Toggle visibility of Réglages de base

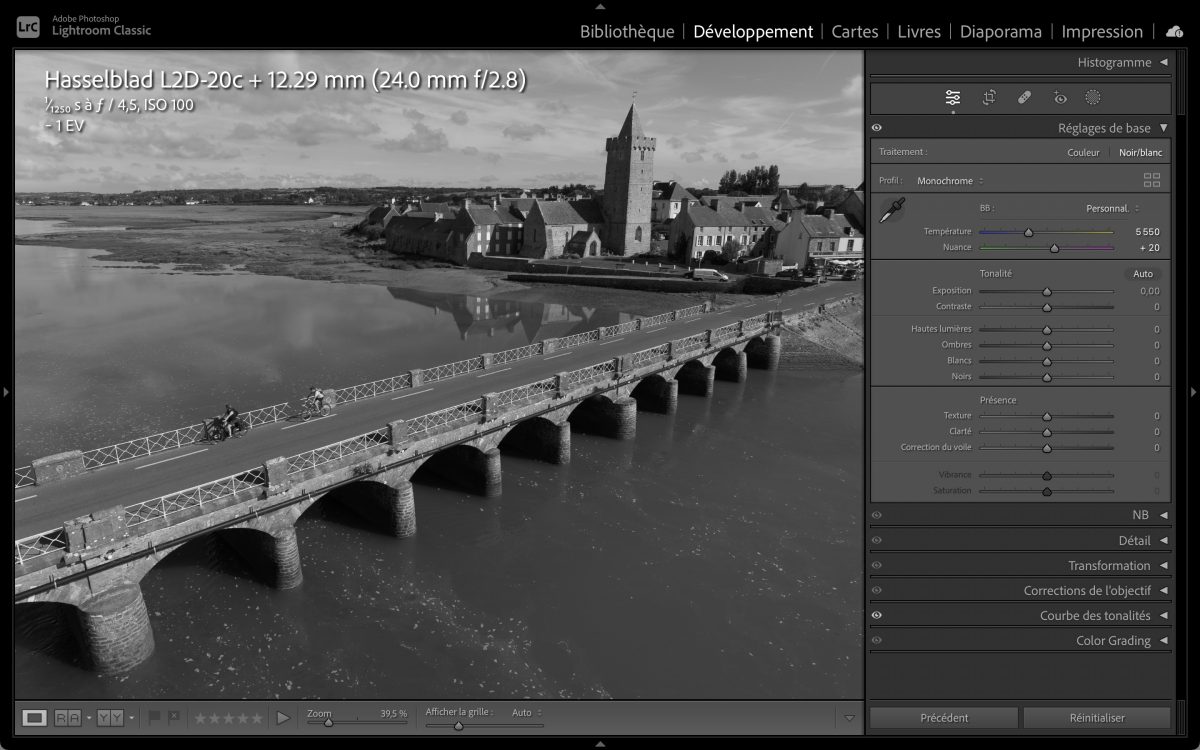[x=877, y=128]
